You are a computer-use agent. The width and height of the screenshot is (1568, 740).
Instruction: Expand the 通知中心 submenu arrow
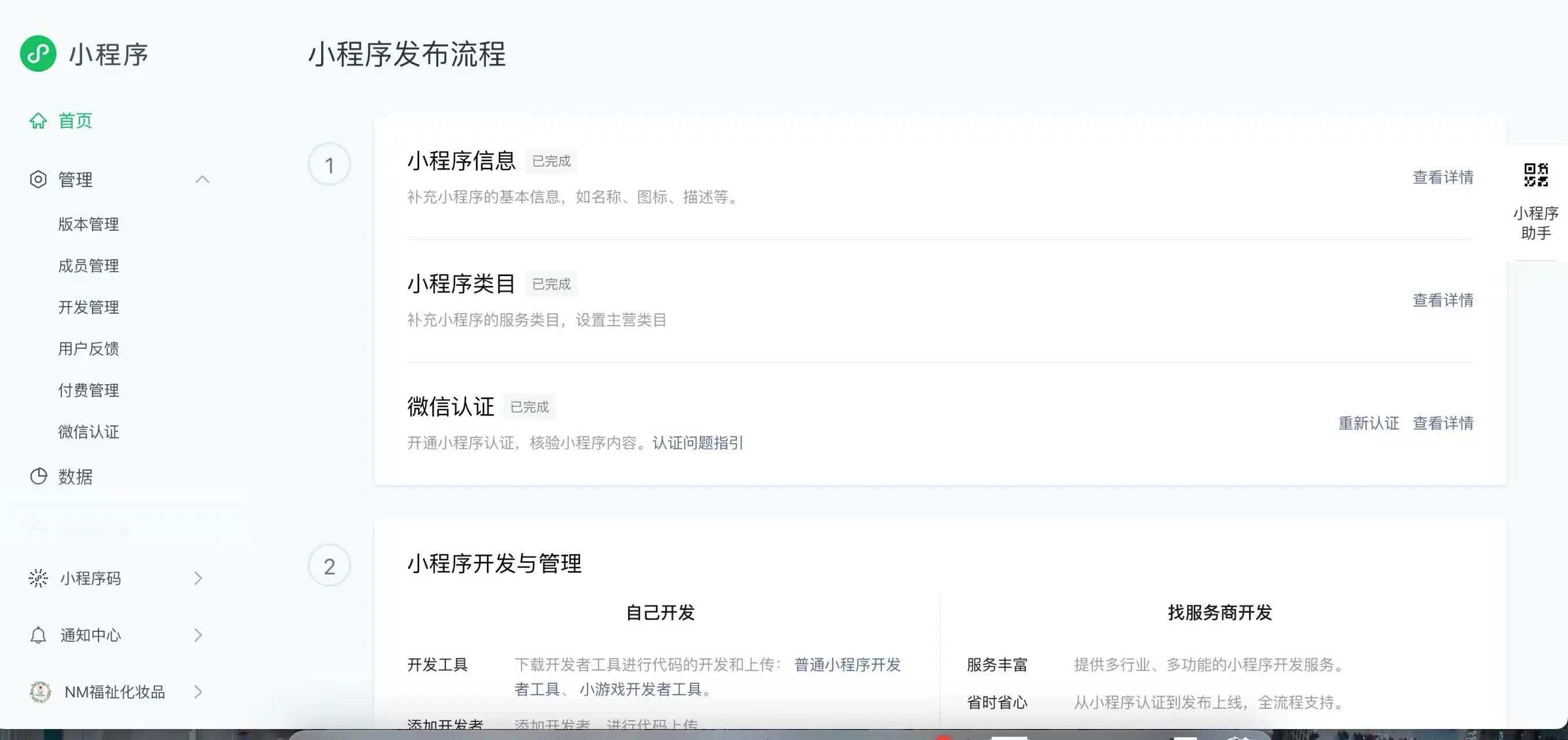(198, 635)
